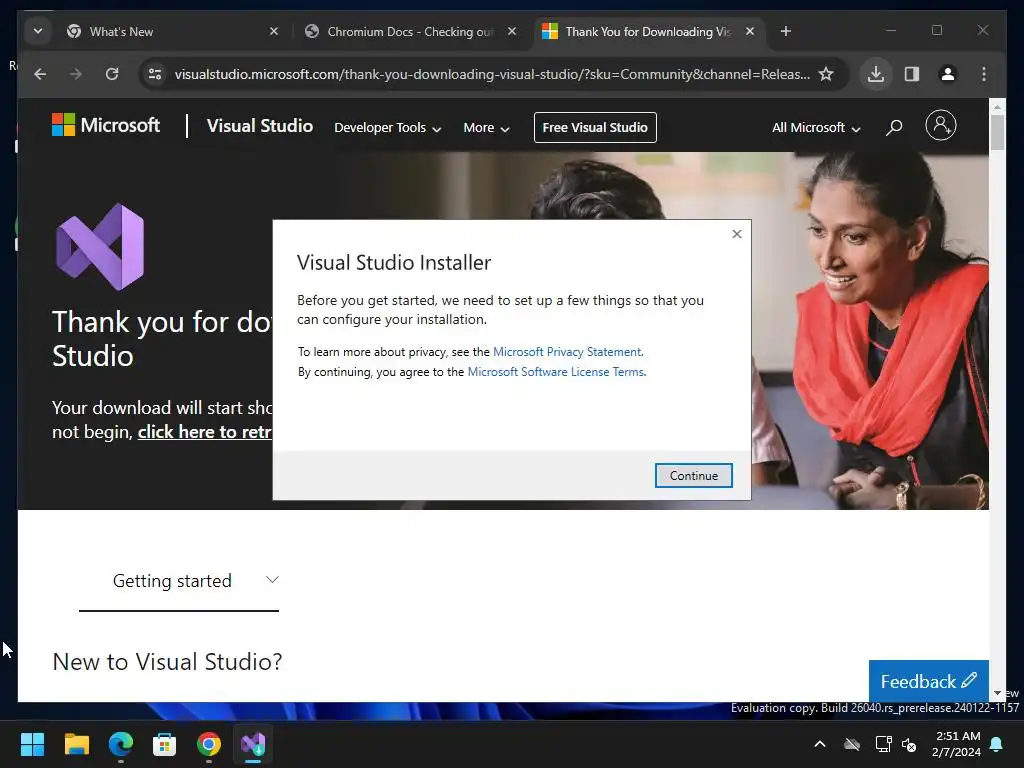The width and height of the screenshot is (1024, 768).
Task: Expand the All Microsoft menu
Action: (816, 128)
